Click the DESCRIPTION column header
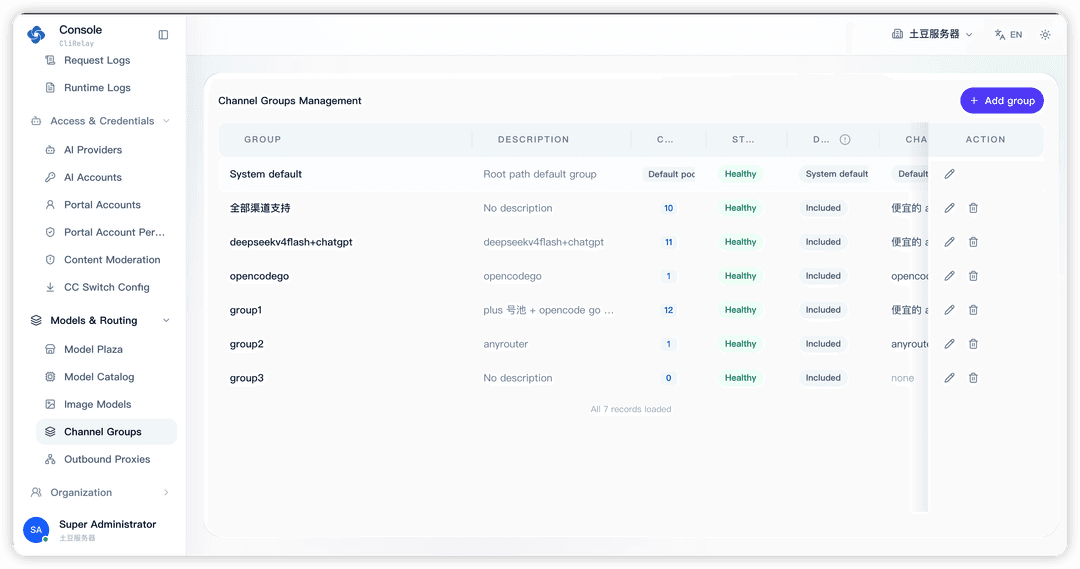1080x569 pixels. point(533,139)
